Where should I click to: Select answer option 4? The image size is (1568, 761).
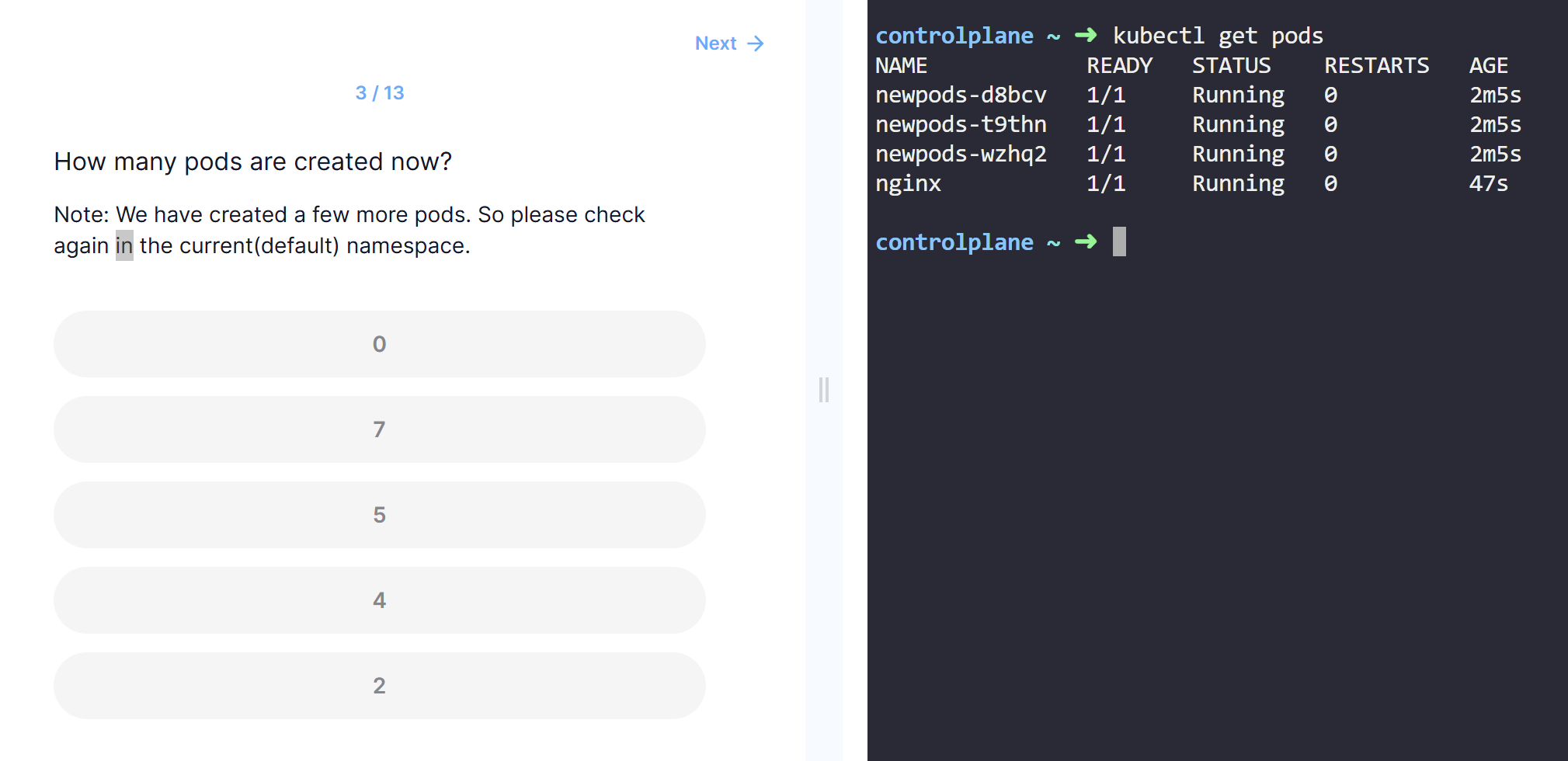pos(379,600)
